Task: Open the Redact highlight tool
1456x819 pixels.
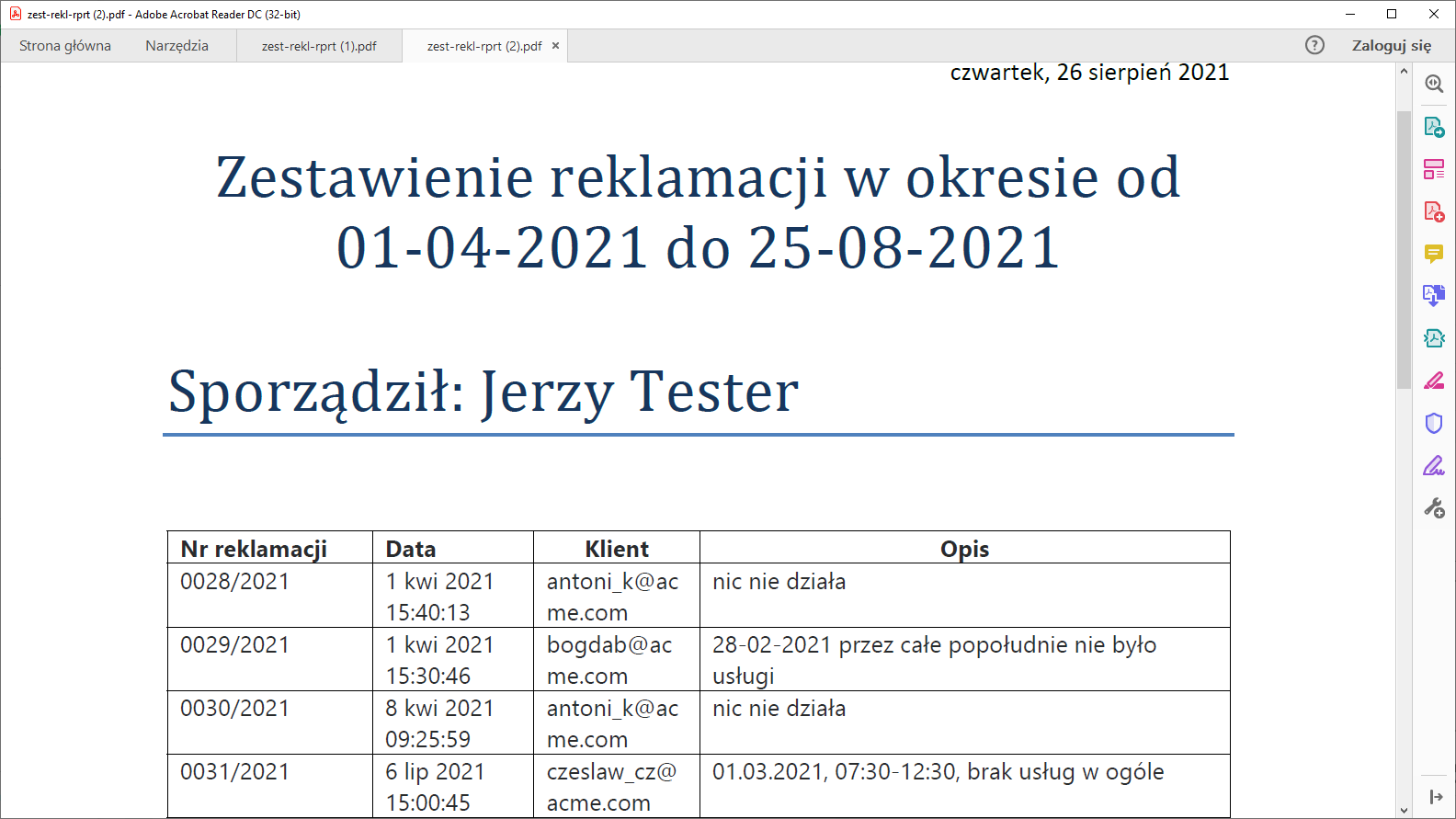Action: click(x=1434, y=381)
